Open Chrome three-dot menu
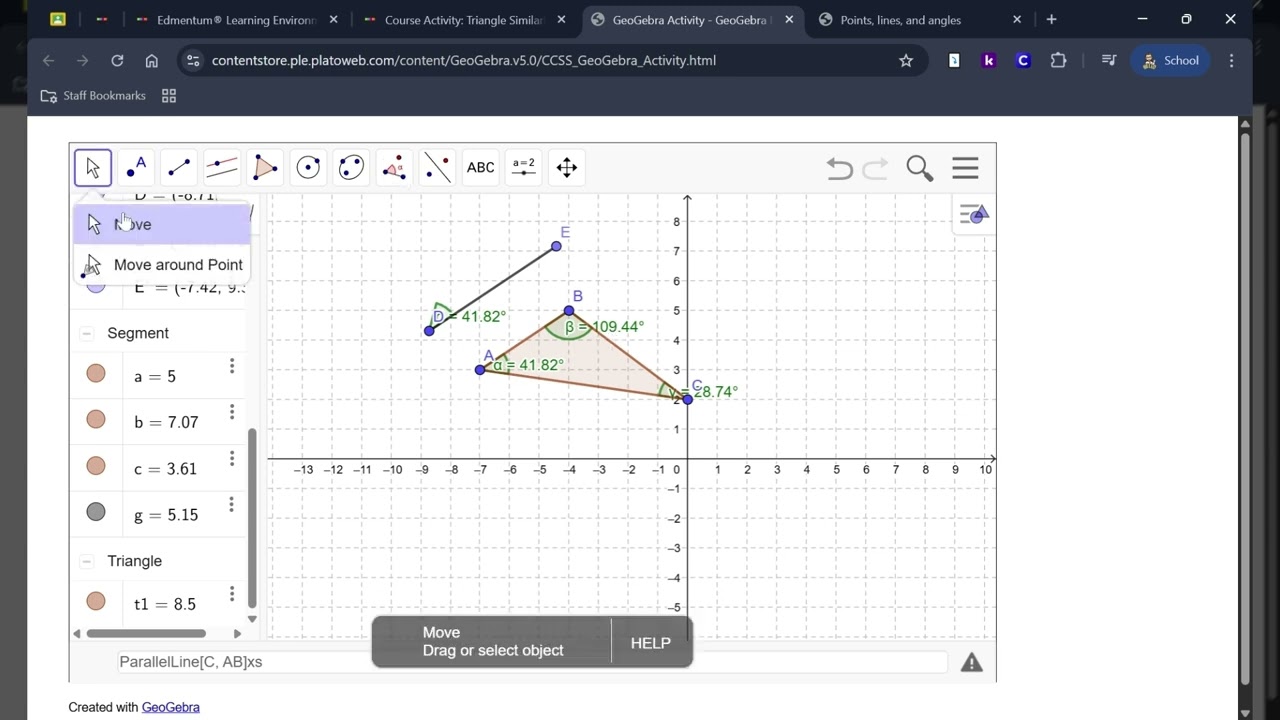This screenshot has height=720, width=1280. [x=1232, y=61]
